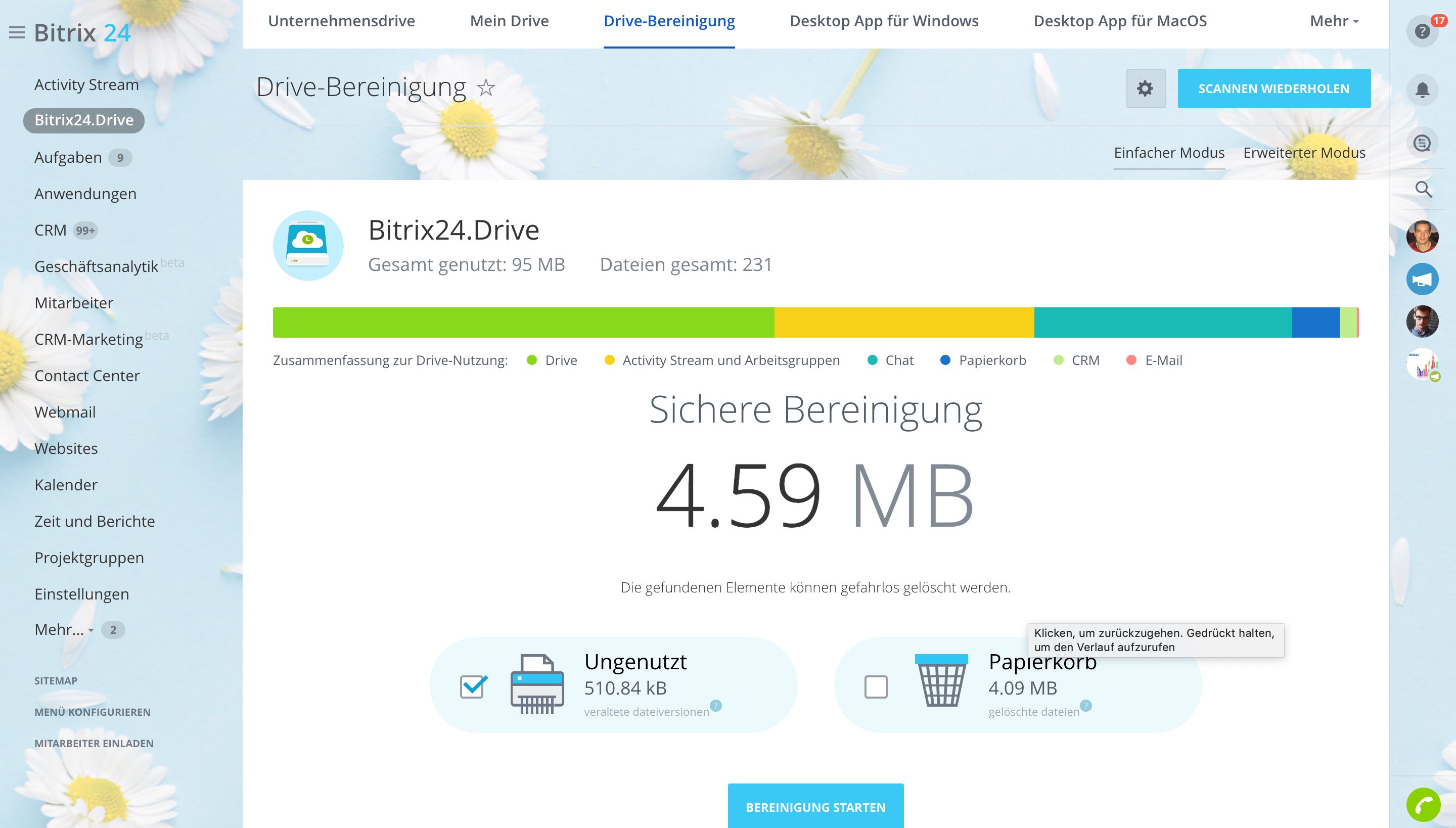Viewport: 1456px width, 828px height.
Task: Click the trash basket Papierkorb icon
Action: click(x=941, y=680)
